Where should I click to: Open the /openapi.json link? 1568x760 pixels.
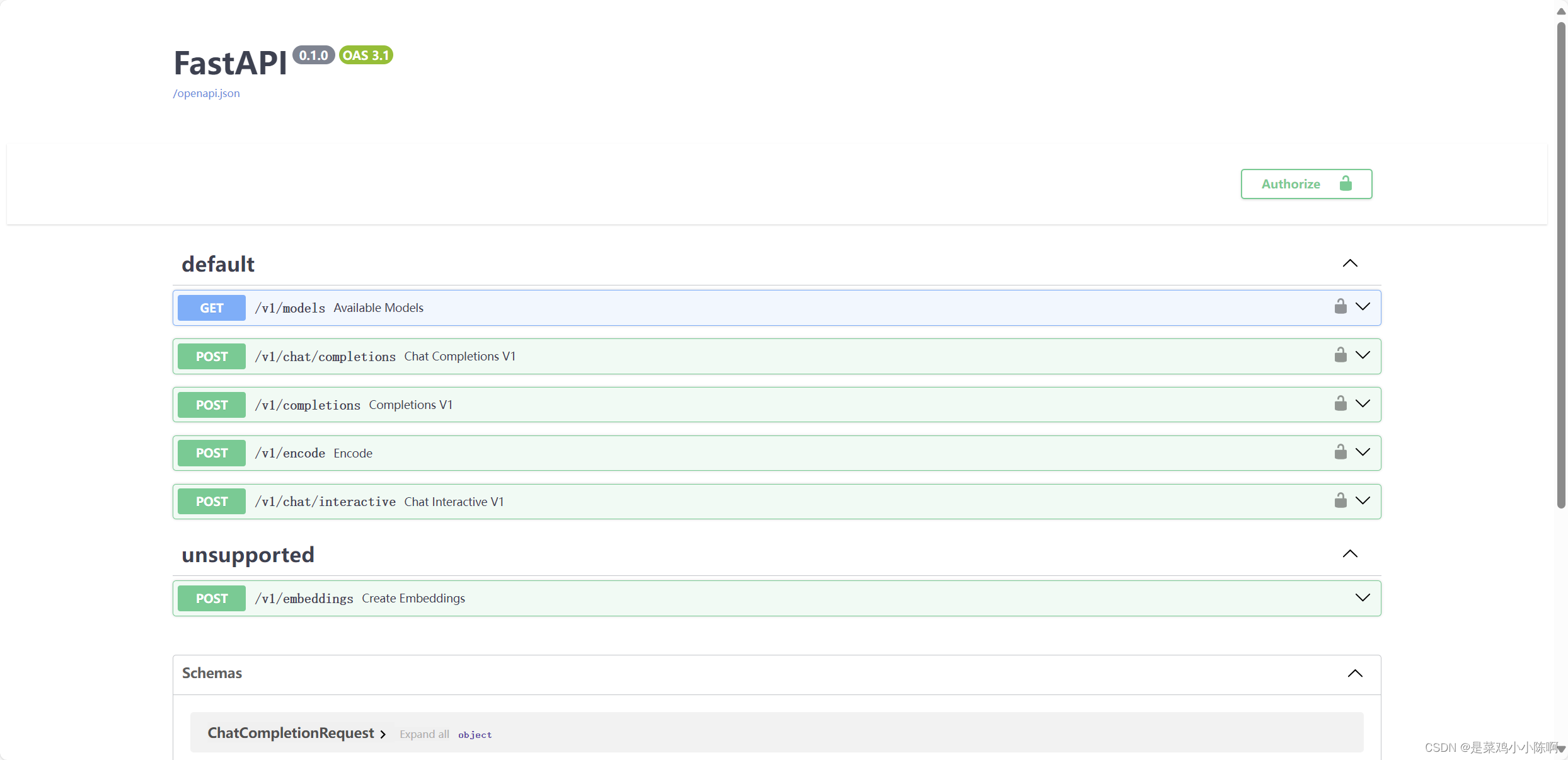coord(207,93)
